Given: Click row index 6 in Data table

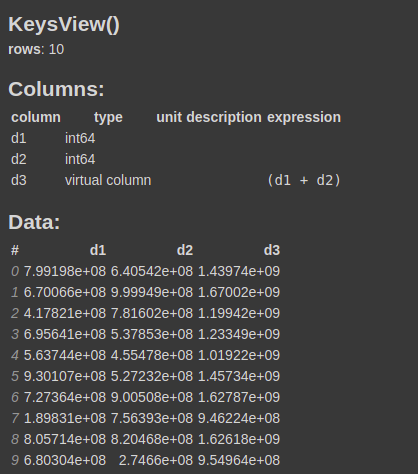Looking at the screenshot, I should 15,397.
